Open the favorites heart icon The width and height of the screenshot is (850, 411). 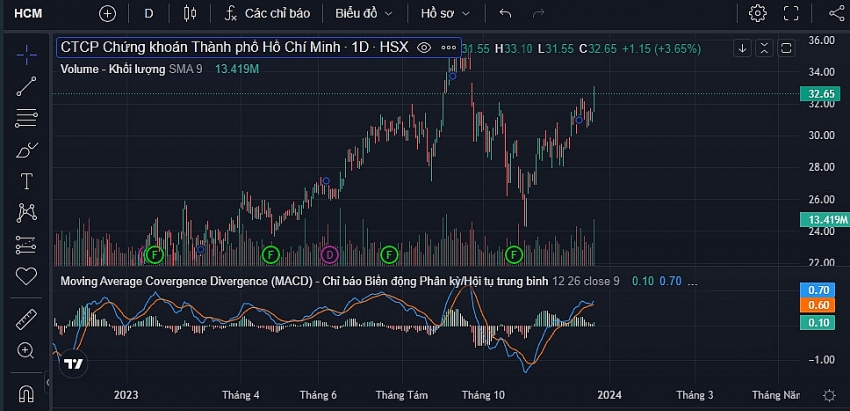coord(26,276)
